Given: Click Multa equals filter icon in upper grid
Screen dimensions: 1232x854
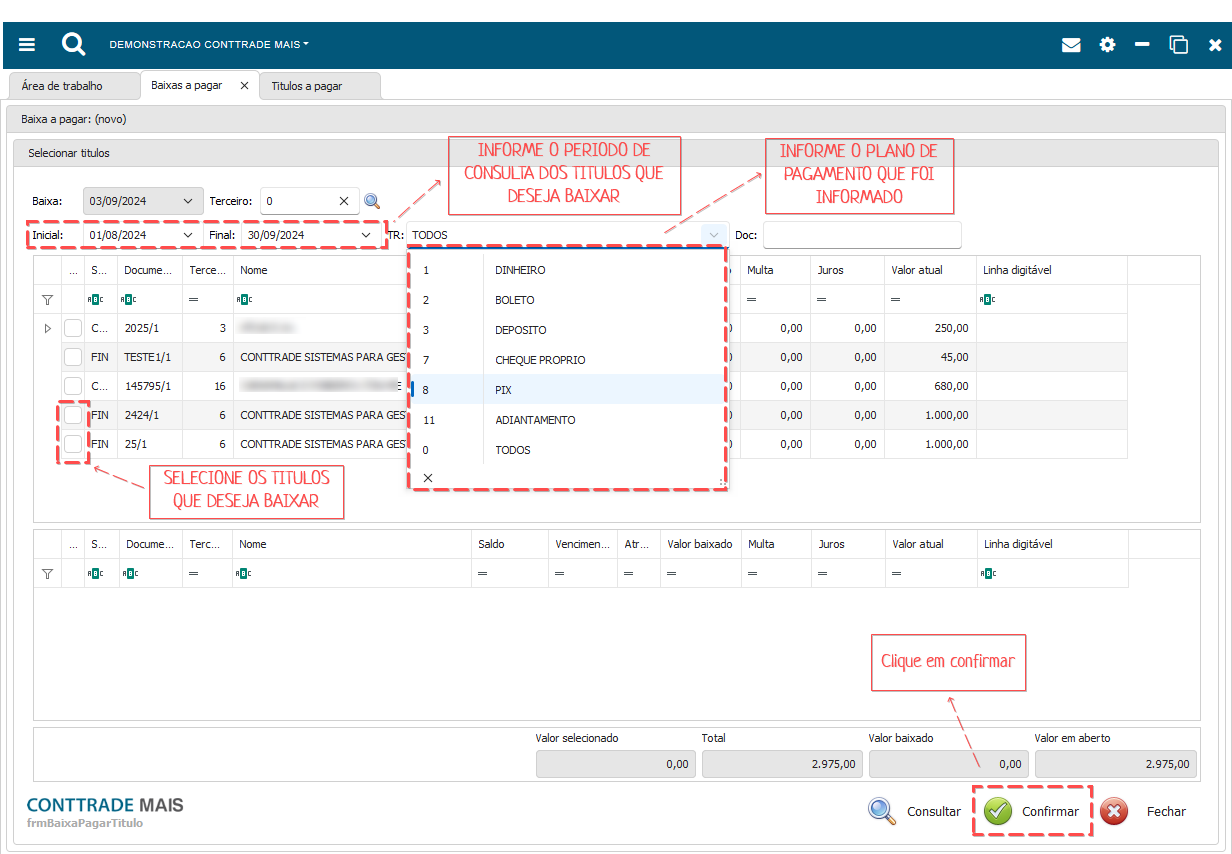Looking at the screenshot, I should click(752, 299).
